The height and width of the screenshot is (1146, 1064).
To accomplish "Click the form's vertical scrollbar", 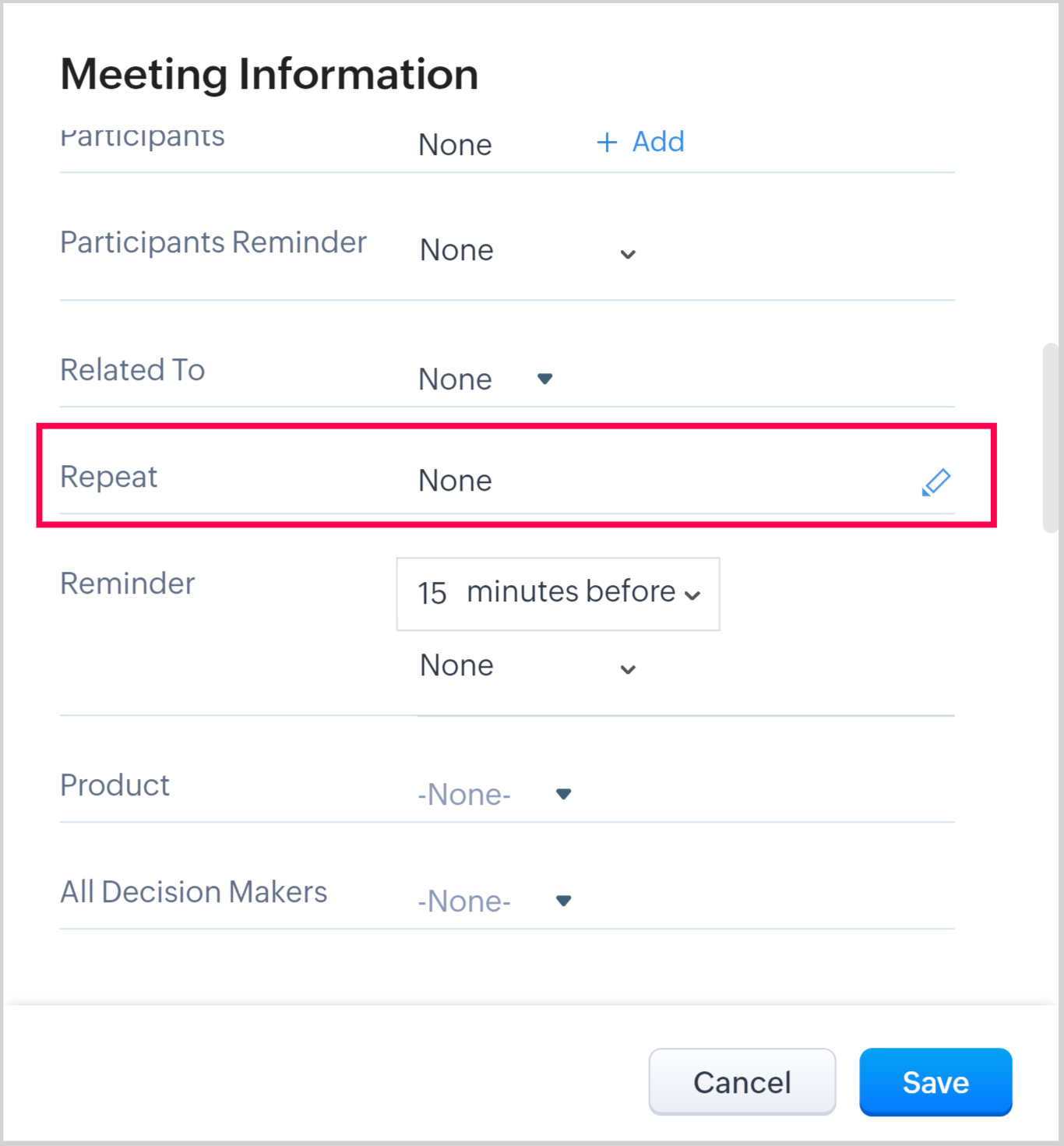I will 1050,437.
